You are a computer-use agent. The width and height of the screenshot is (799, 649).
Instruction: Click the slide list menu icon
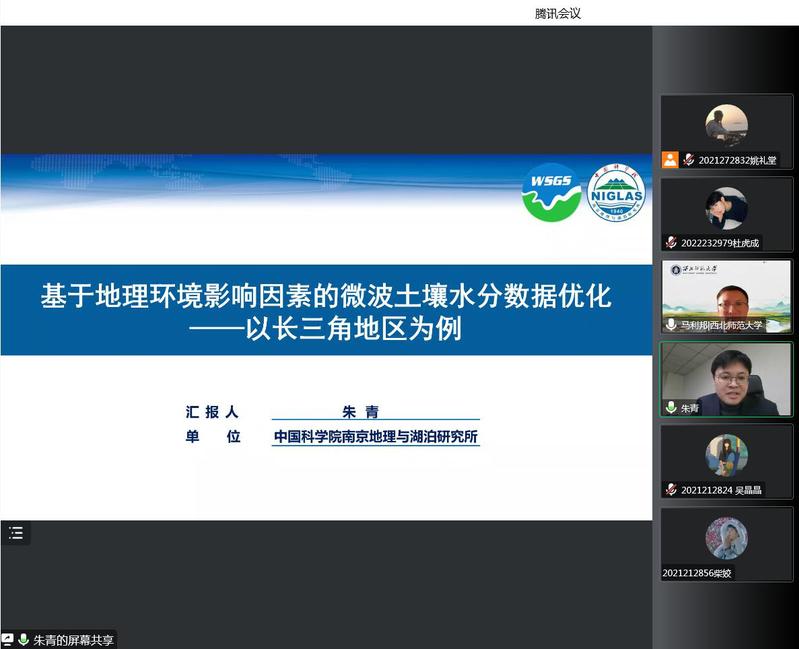click(16, 533)
